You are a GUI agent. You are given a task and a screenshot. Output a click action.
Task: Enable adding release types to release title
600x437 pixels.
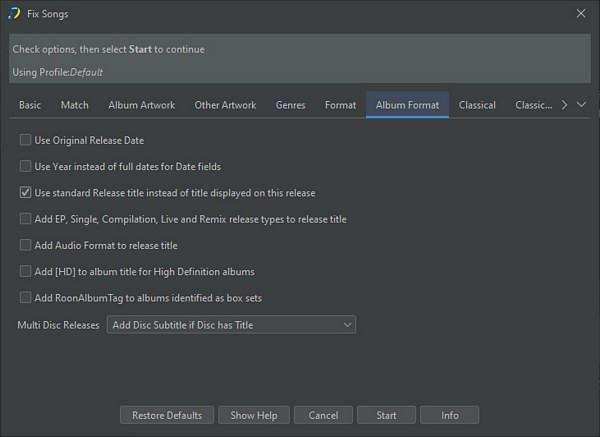click(x=26, y=219)
